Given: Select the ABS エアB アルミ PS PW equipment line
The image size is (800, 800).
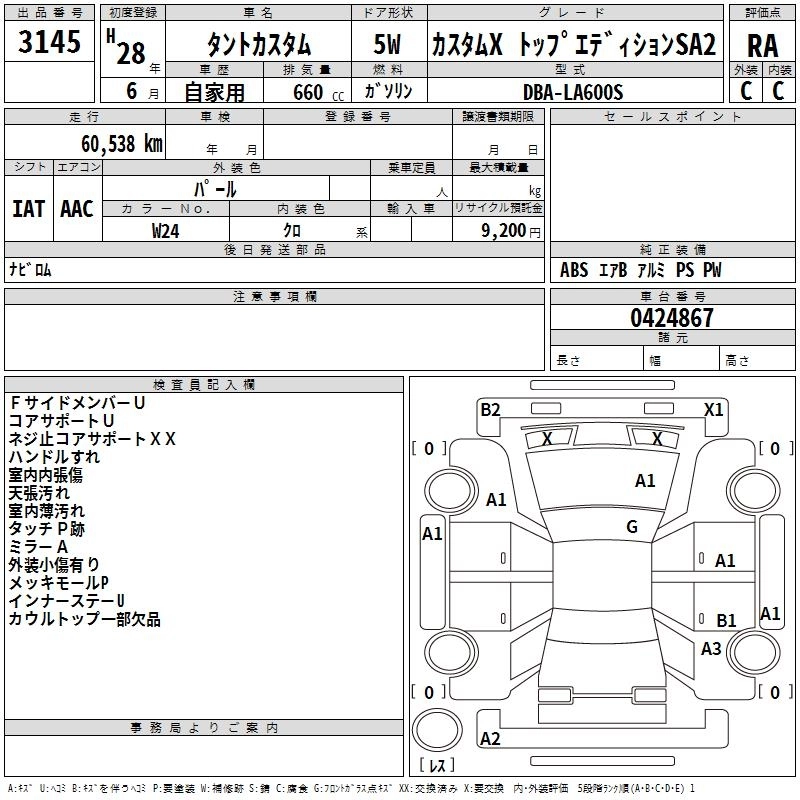Looking at the screenshot, I should [640, 270].
